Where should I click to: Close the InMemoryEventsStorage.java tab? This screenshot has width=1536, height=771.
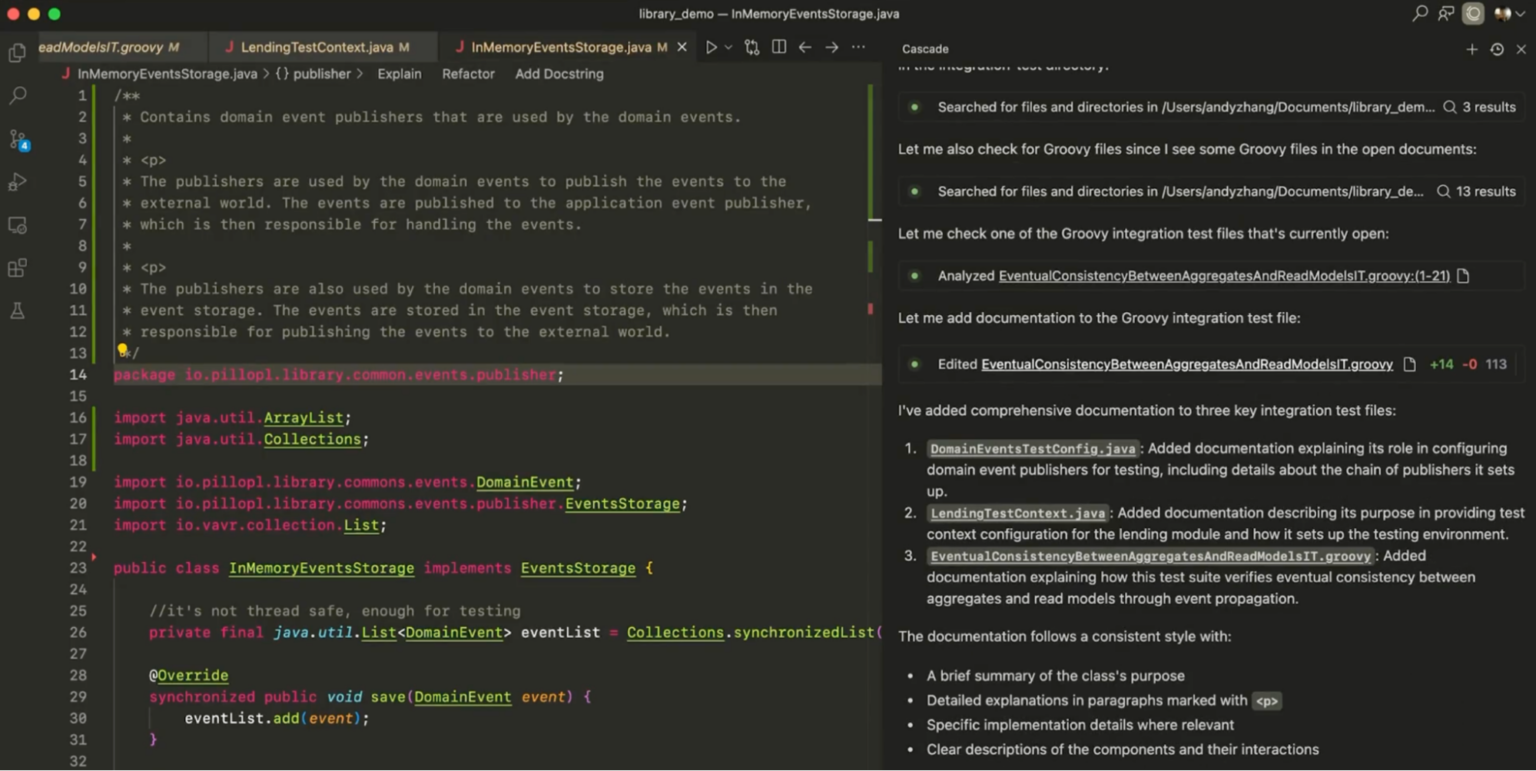click(682, 47)
